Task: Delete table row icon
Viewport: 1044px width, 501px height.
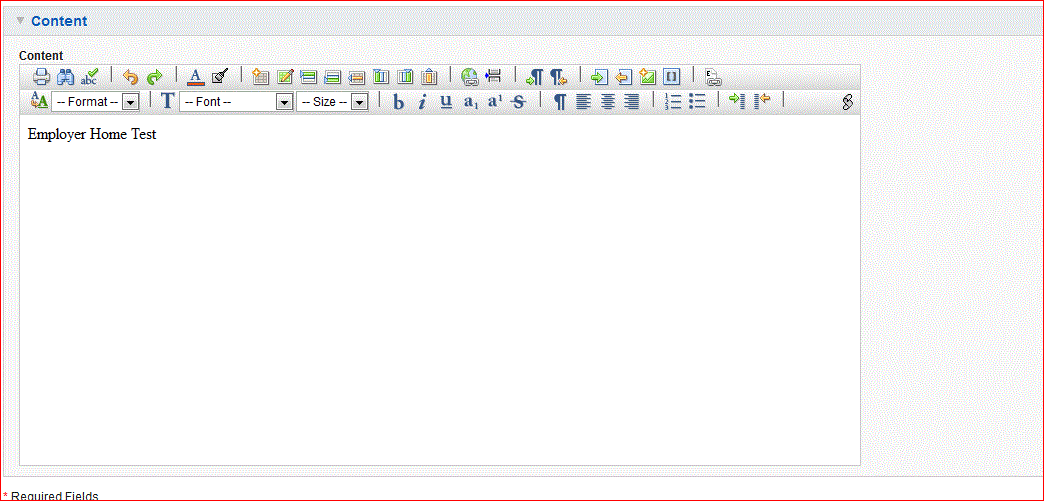Action: click(356, 77)
